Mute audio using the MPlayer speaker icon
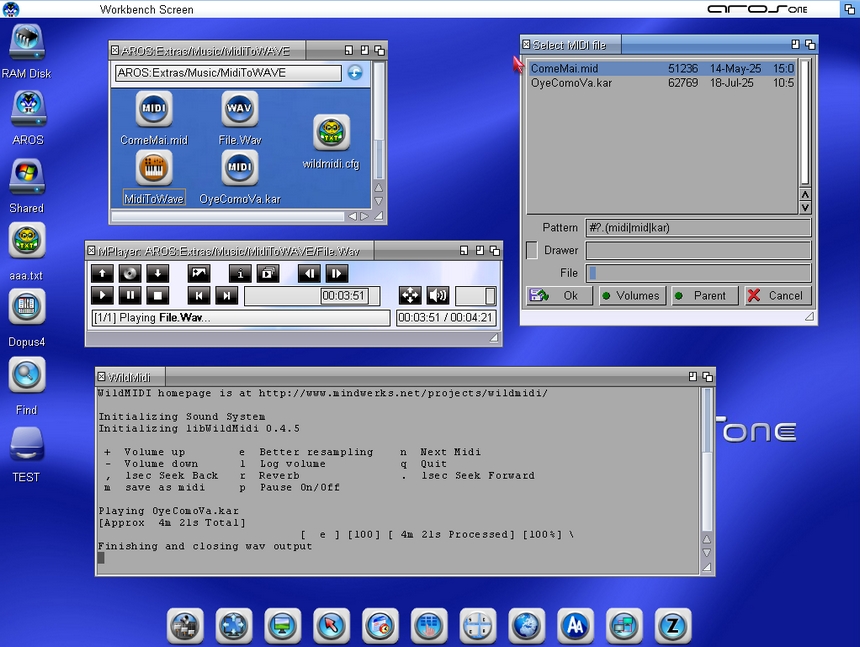The image size is (860, 647). point(437,295)
